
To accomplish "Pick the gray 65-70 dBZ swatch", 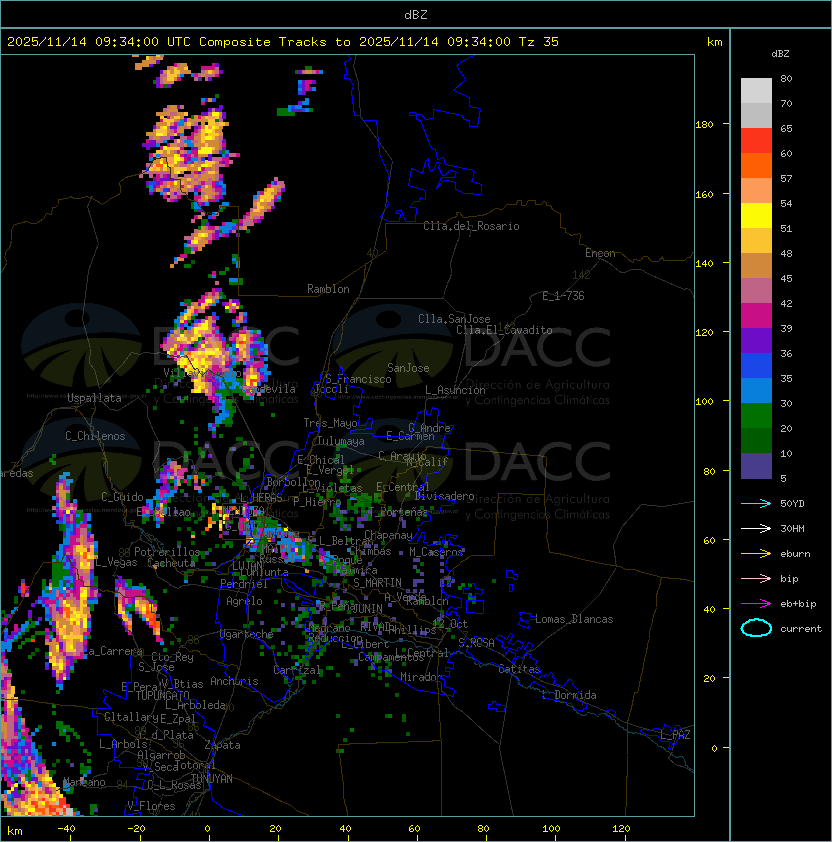I will pos(756,115).
